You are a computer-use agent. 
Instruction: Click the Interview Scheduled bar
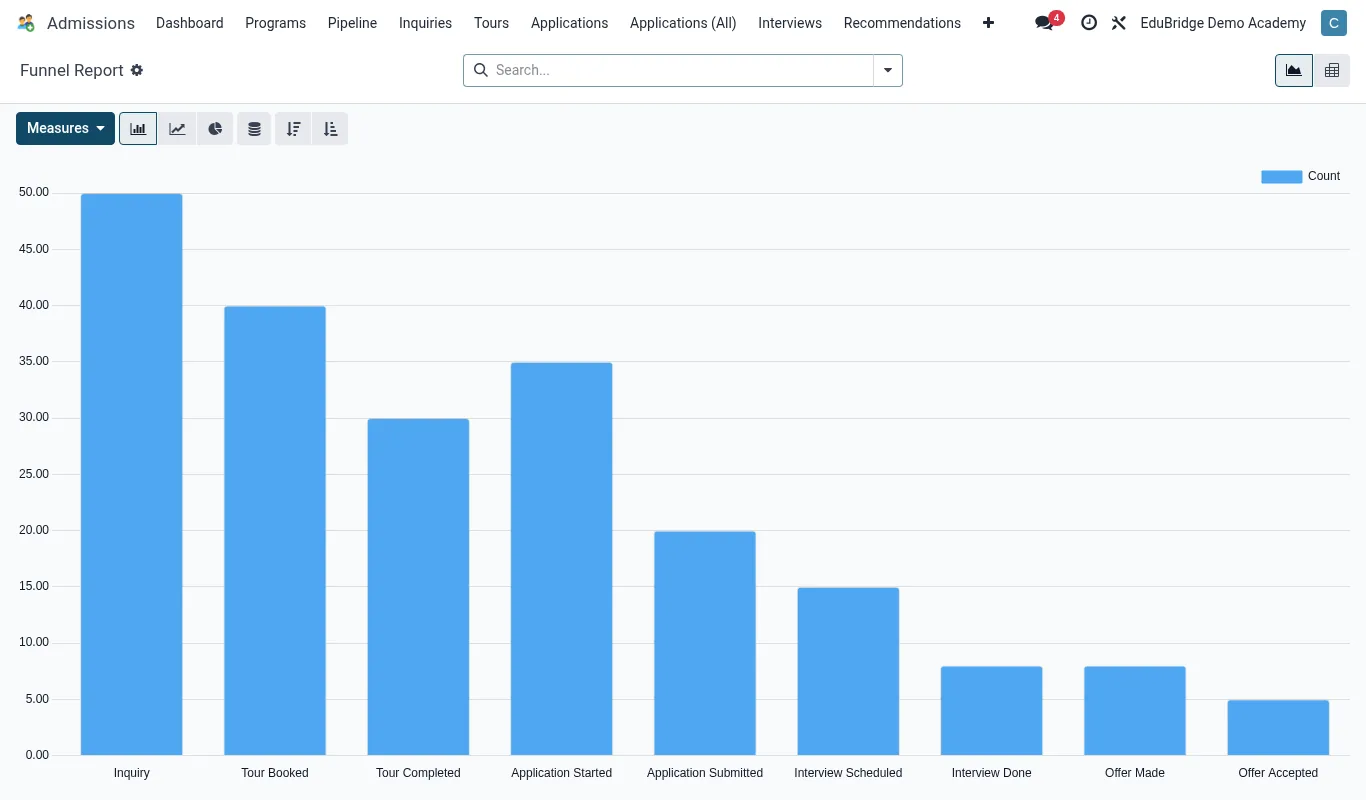pyautogui.click(x=848, y=671)
